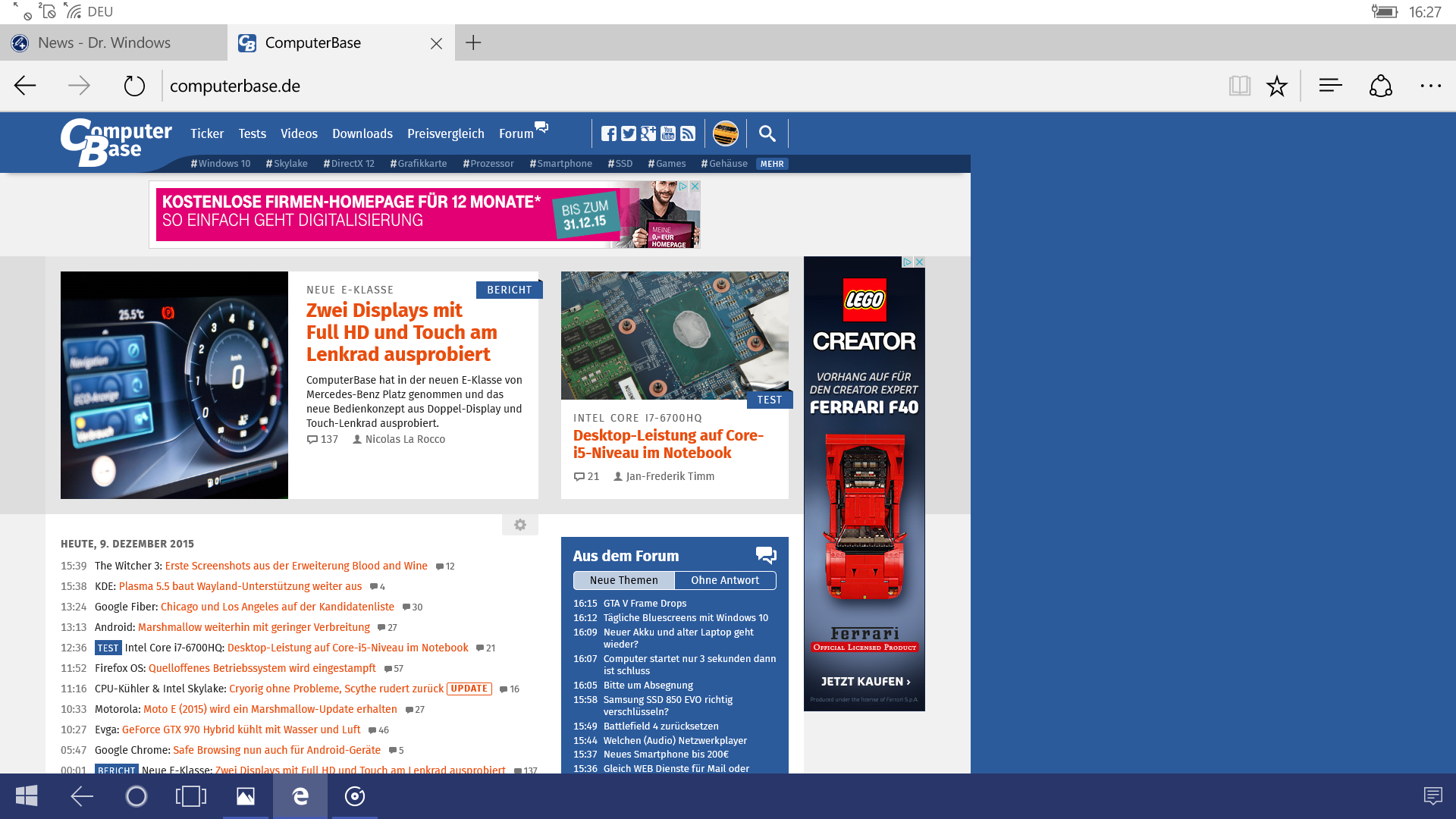Open Edge More actions ellipsis menu

[x=1430, y=86]
